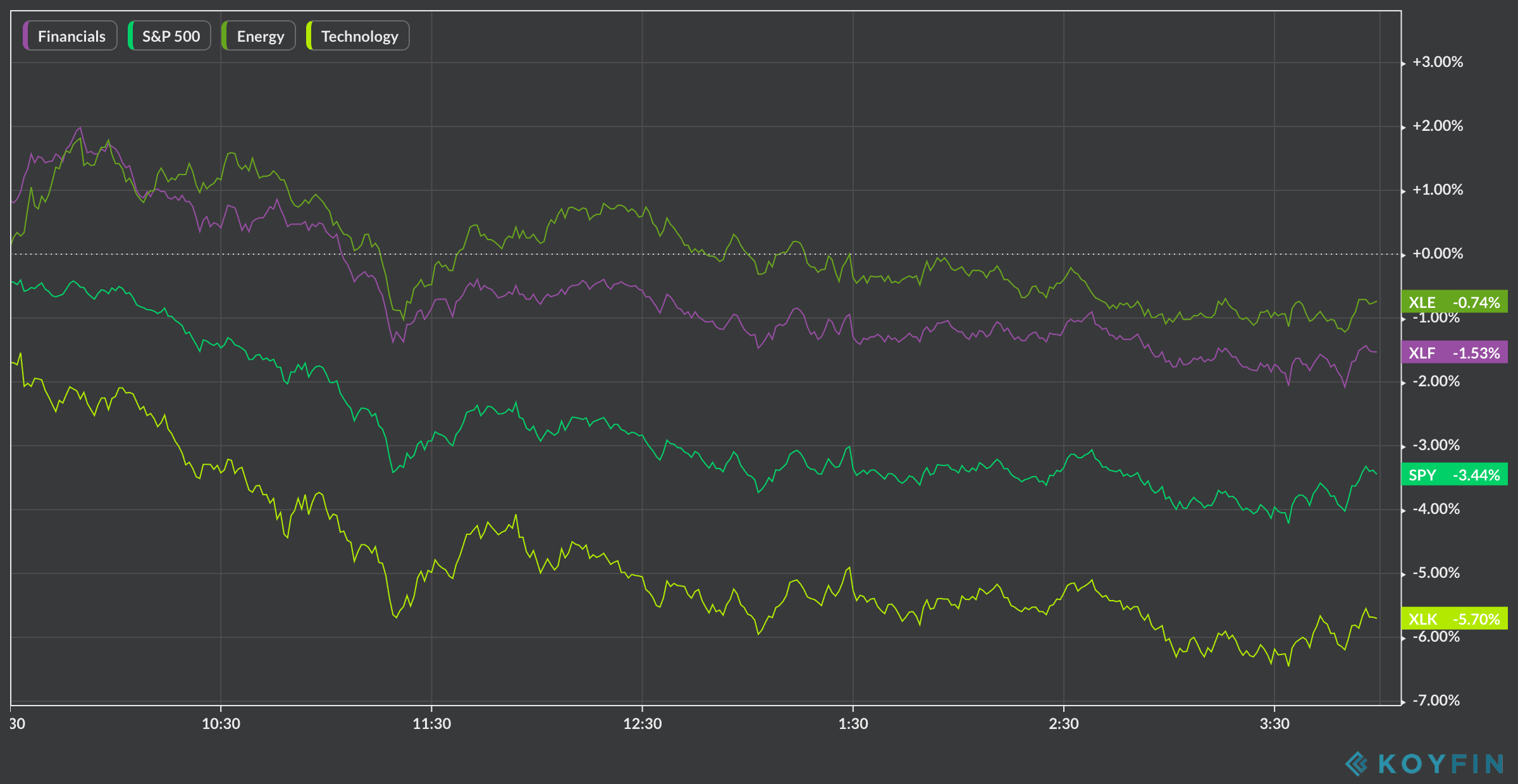The image size is (1518, 784).
Task: Click the +0.00% baseline axis label
Action: [x=1438, y=254]
